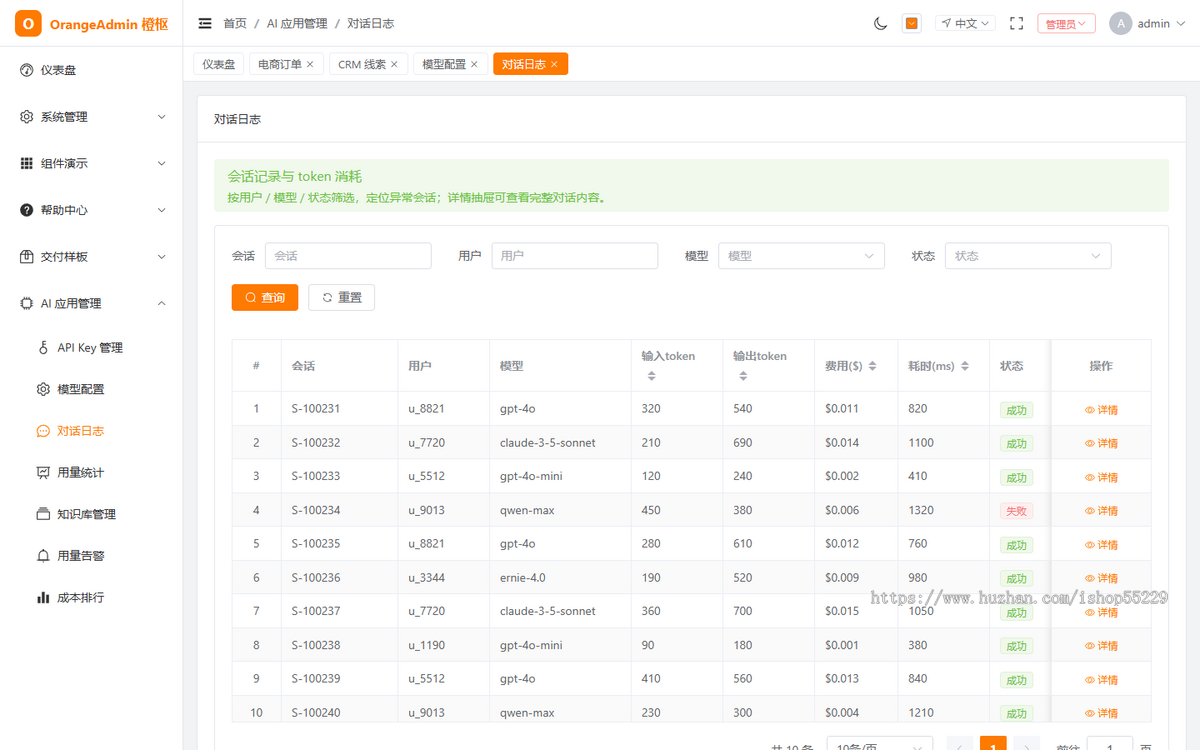The width and height of the screenshot is (1200, 750).
Task: Click the 成功 status tag for S-100231
Action: [1016, 410]
